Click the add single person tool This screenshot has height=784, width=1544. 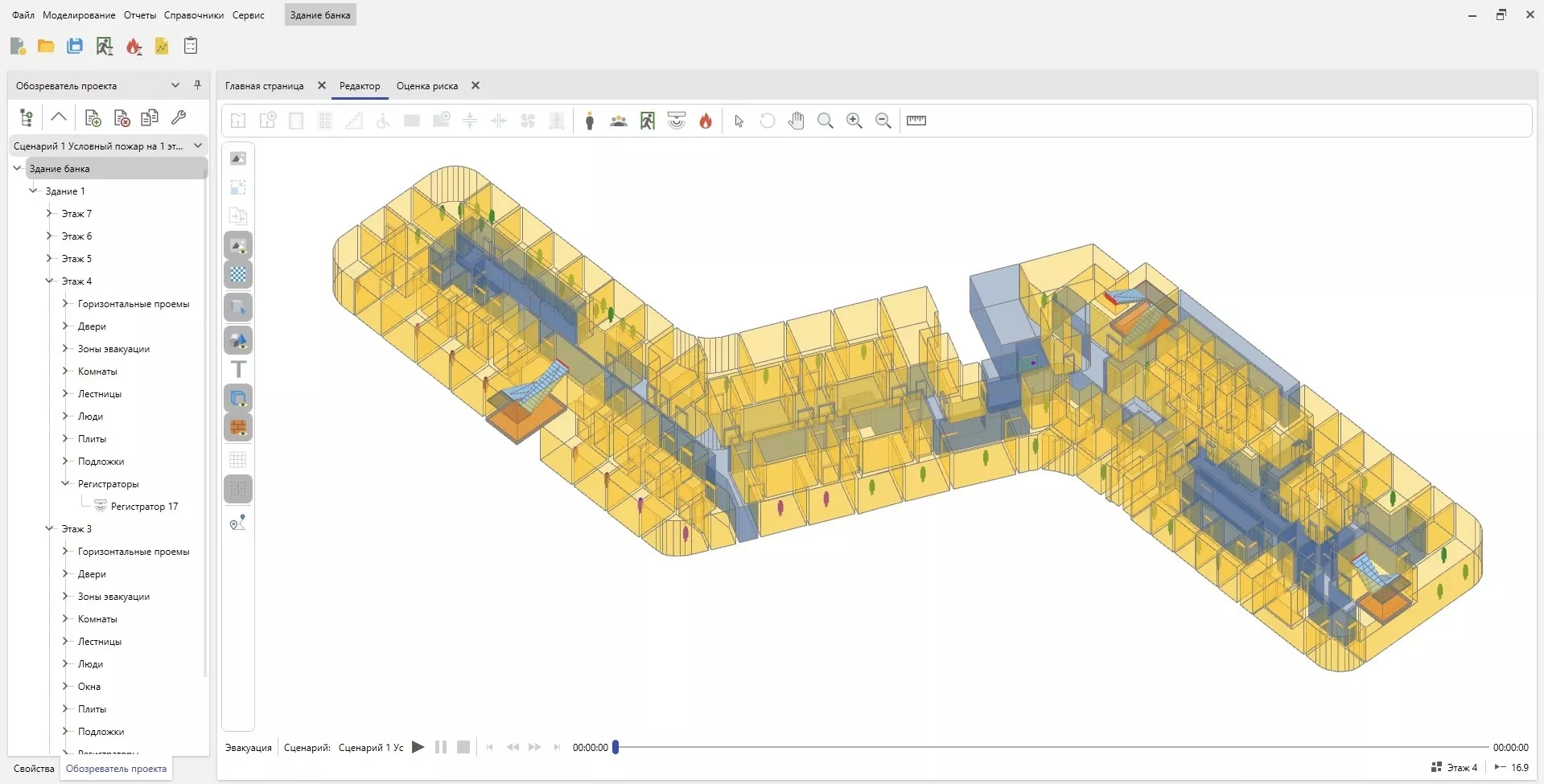[590, 121]
